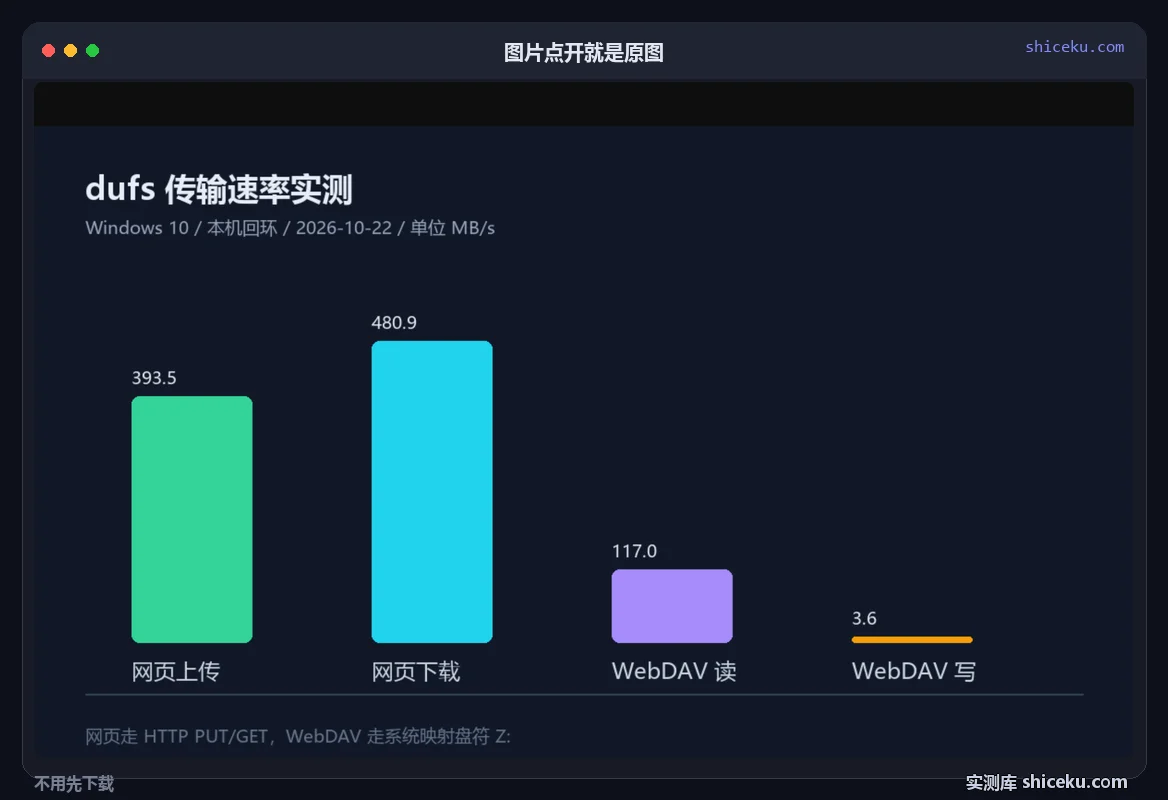
Task: Click the footnote about HTTP PUT/GET
Action: click(x=298, y=737)
